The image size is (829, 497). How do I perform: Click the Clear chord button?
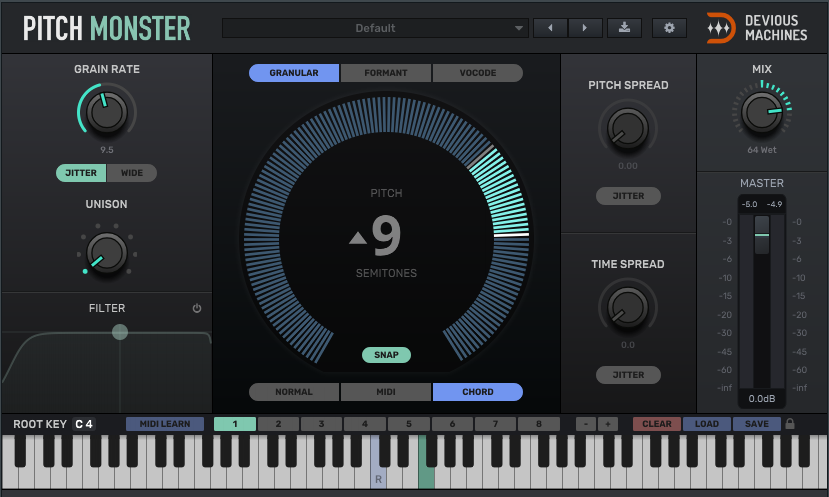(656, 424)
